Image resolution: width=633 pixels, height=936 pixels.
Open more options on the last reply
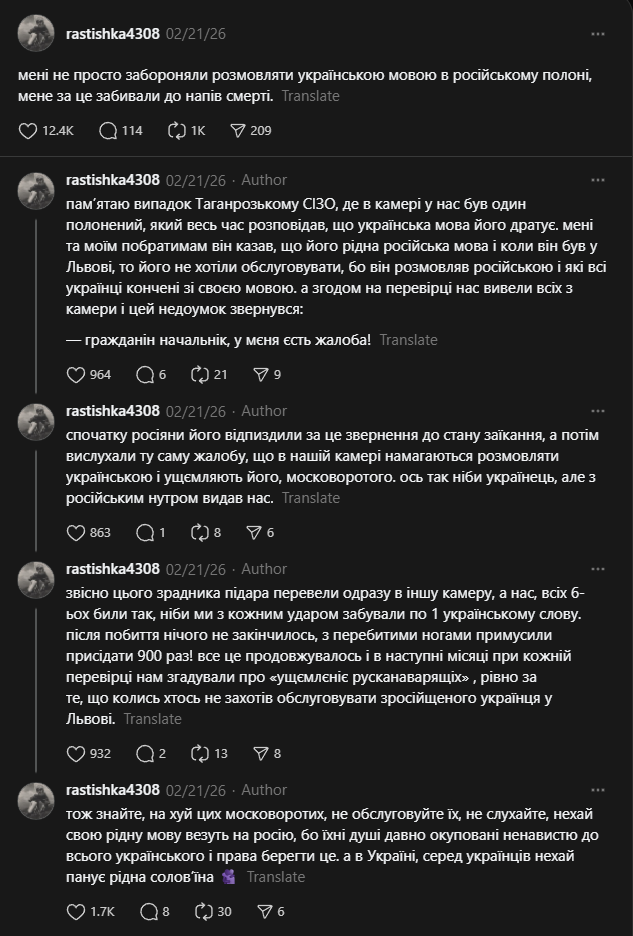click(598, 789)
